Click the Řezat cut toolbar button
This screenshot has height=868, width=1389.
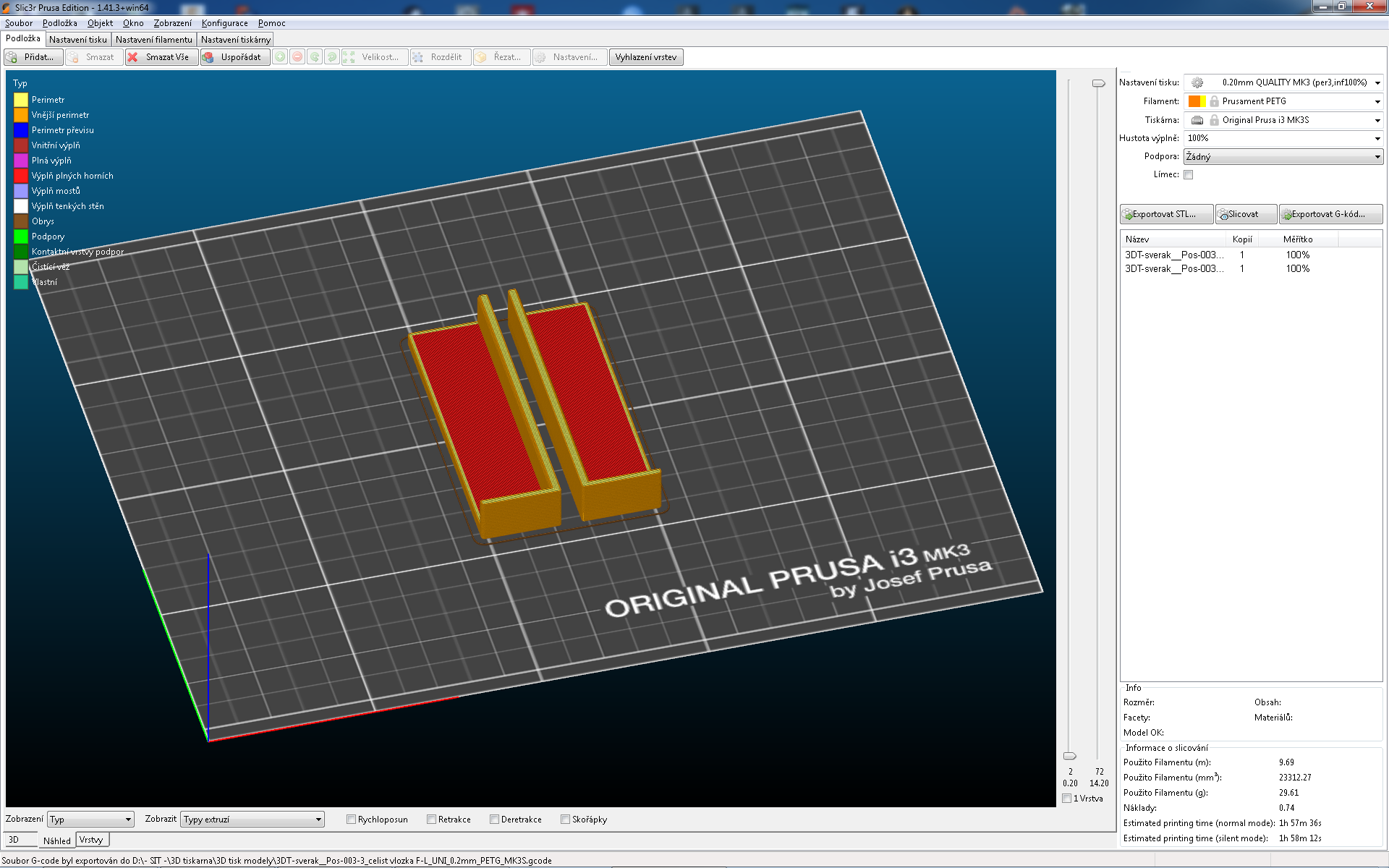click(502, 57)
